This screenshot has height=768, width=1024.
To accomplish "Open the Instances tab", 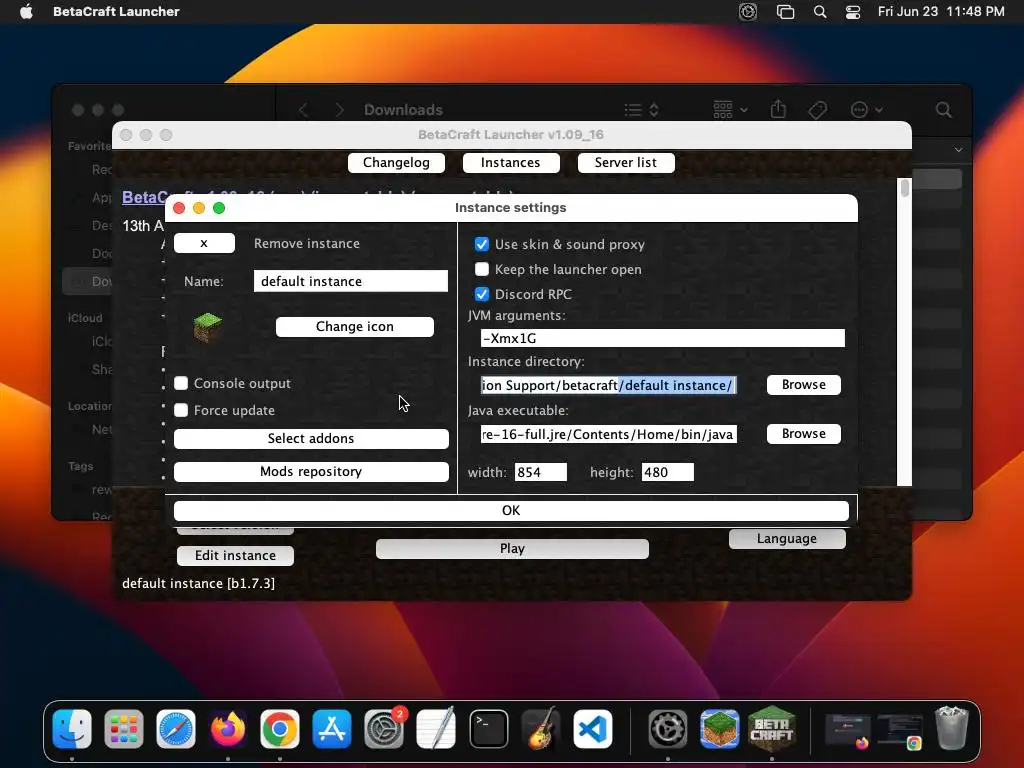I will coord(511,163).
